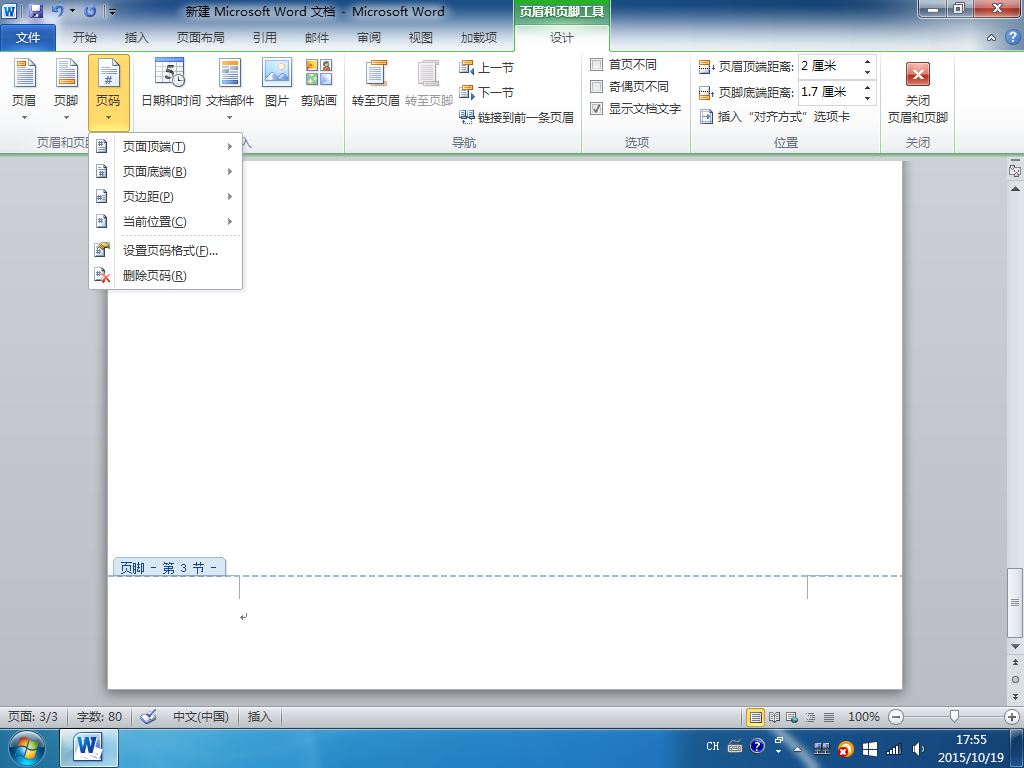
Task: Click 转至页眉 go to header
Action: click(x=376, y=83)
